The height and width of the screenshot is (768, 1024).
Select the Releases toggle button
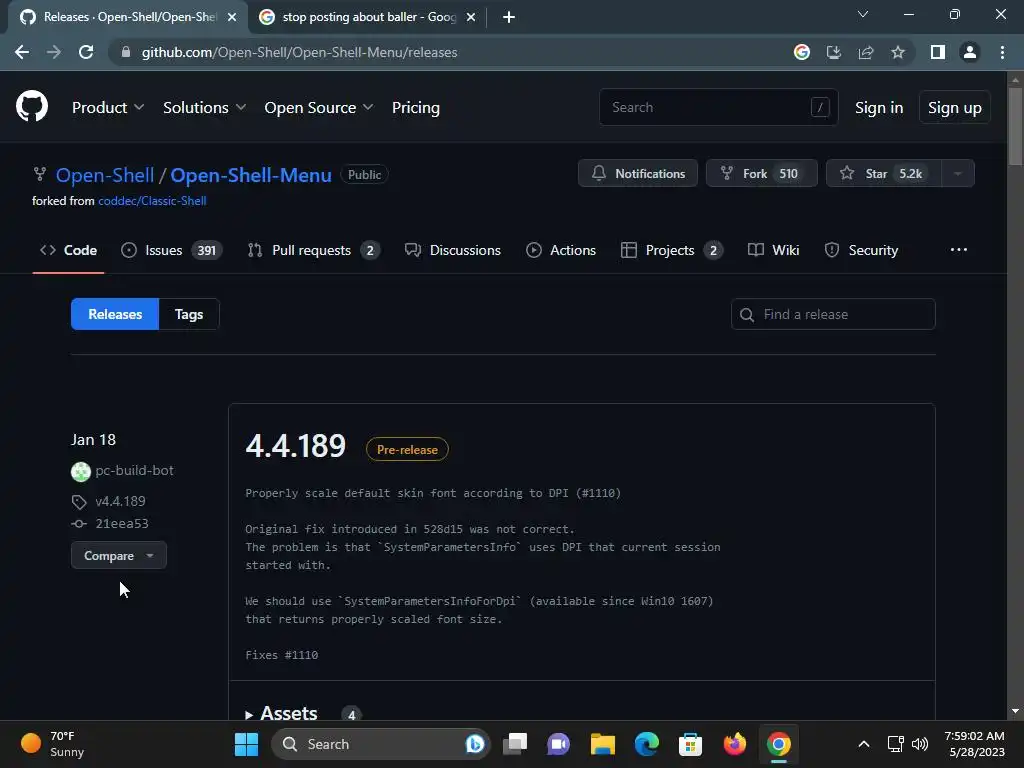pos(115,314)
